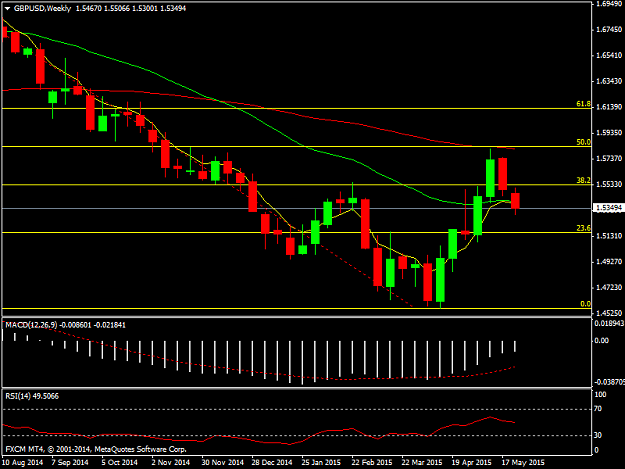
Task: Click the 28 Dec 2014 date label
Action: point(271,462)
